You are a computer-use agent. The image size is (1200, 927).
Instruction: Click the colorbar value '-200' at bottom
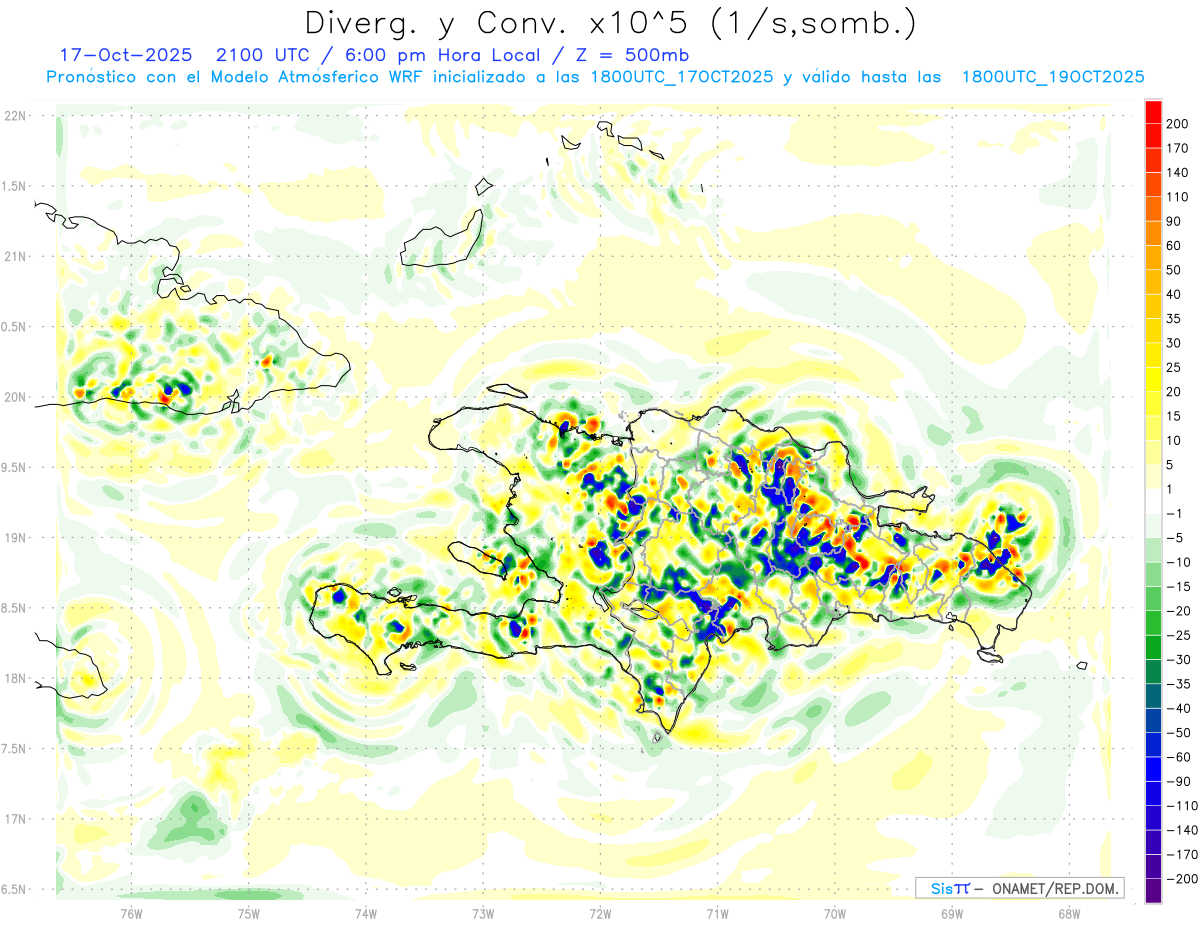click(x=1183, y=879)
